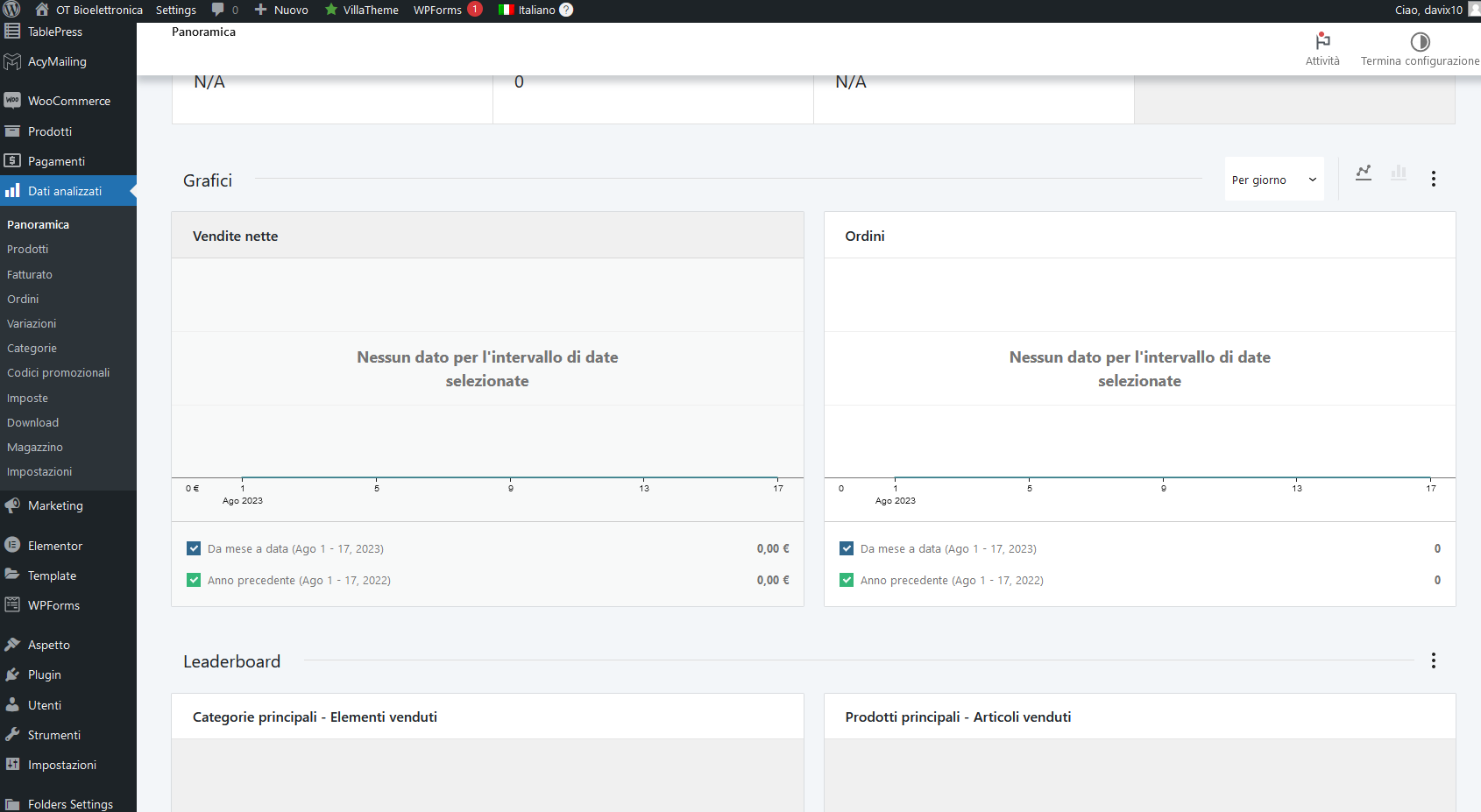Click the Prodotti archive icon
The height and width of the screenshot is (812, 1481).
[12, 131]
